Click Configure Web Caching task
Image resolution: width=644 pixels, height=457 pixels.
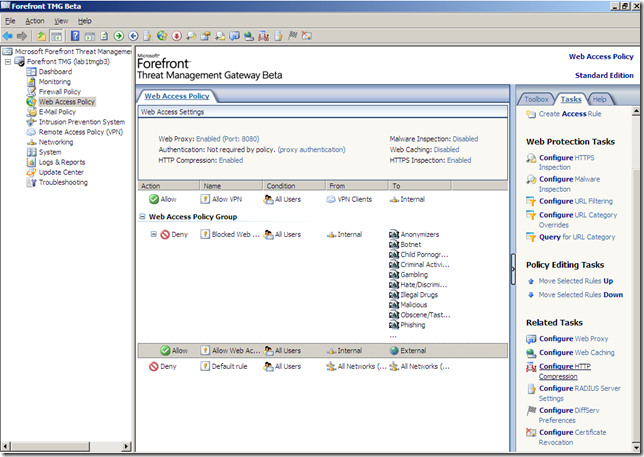pyautogui.click(x=577, y=353)
